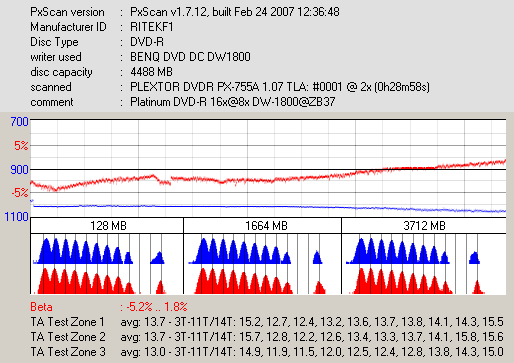
Task: Click the red -5% axis label
Action: click(20, 193)
